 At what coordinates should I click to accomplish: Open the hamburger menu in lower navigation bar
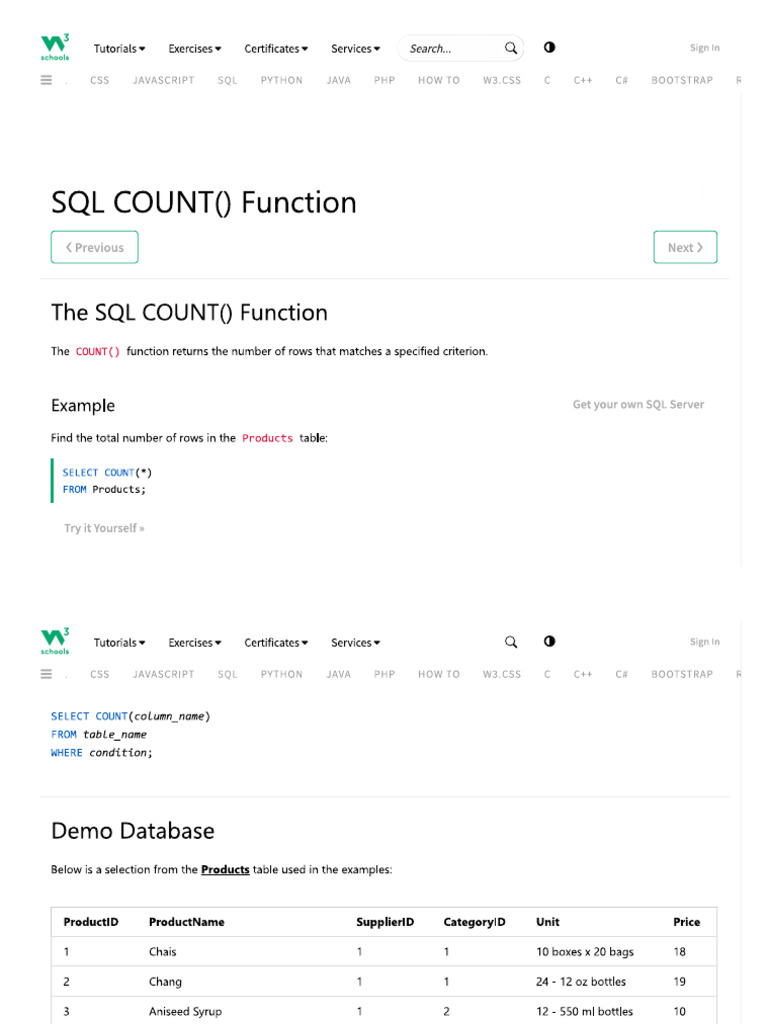46,674
